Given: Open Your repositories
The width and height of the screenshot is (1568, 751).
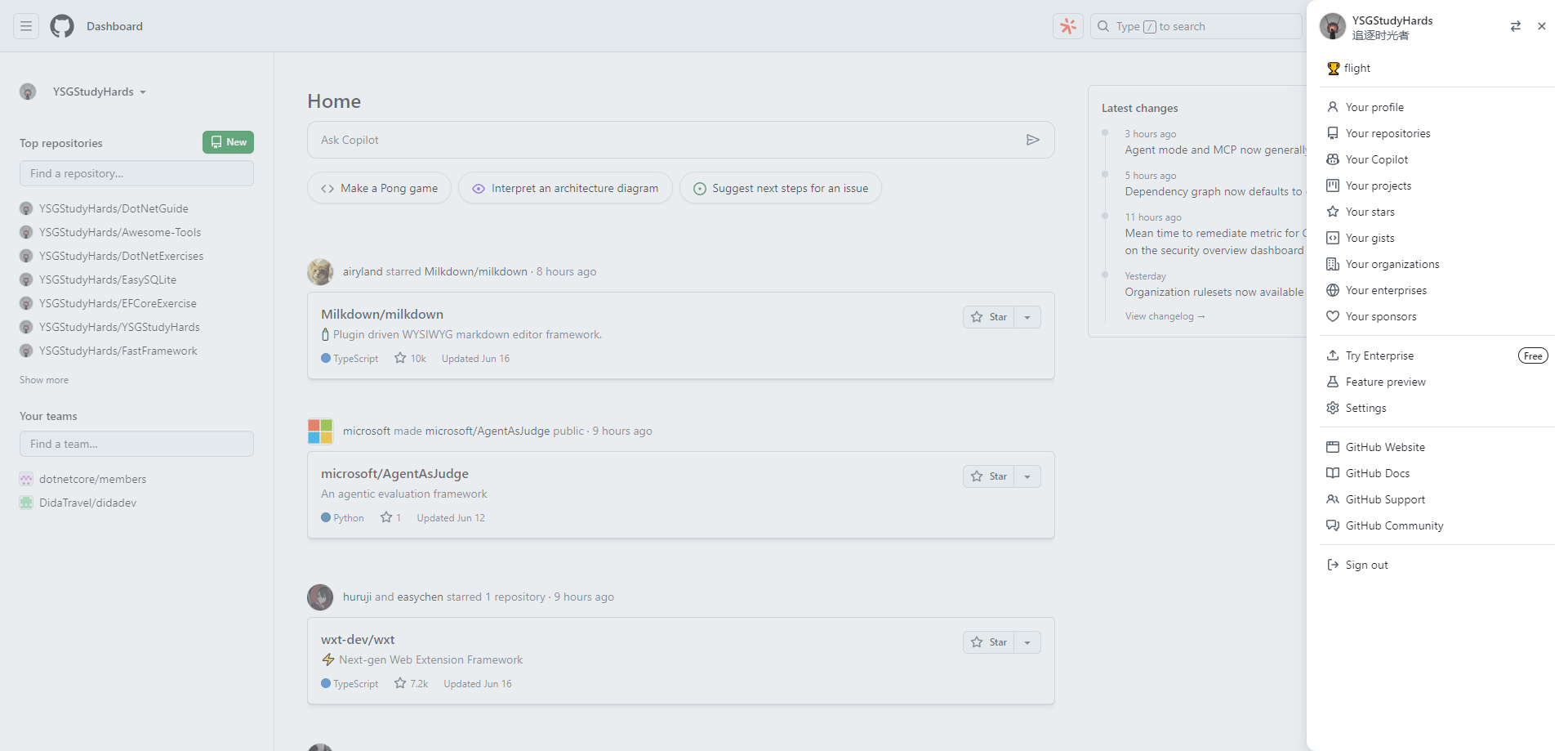Looking at the screenshot, I should [1437, 133].
